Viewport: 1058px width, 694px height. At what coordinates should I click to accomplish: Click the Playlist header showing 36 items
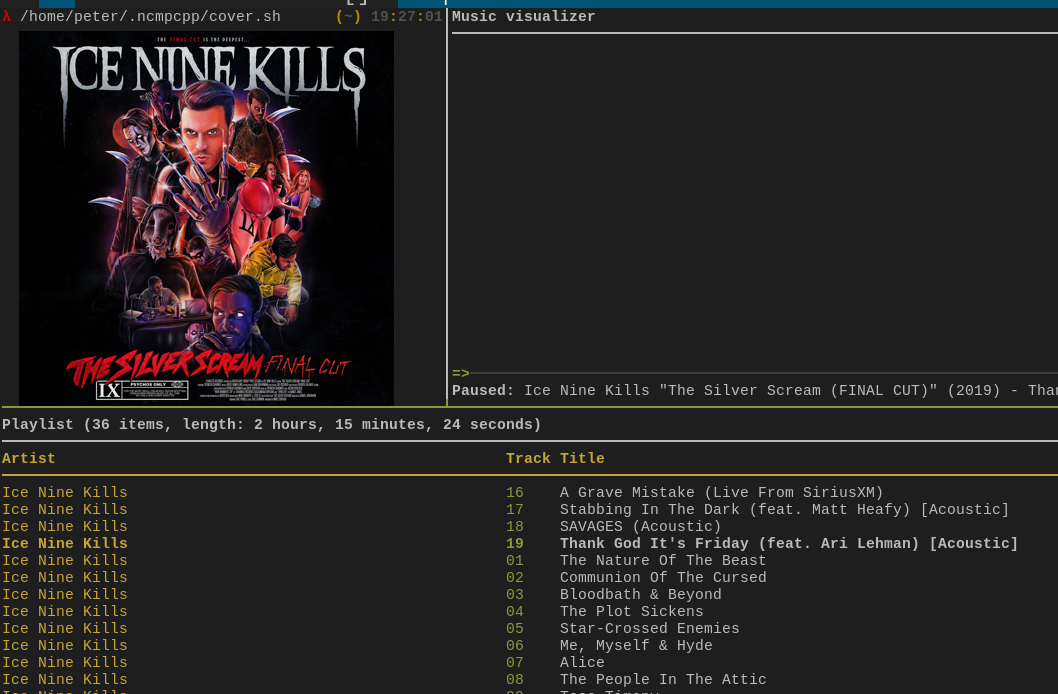pyautogui.click(x=271, y=425)
